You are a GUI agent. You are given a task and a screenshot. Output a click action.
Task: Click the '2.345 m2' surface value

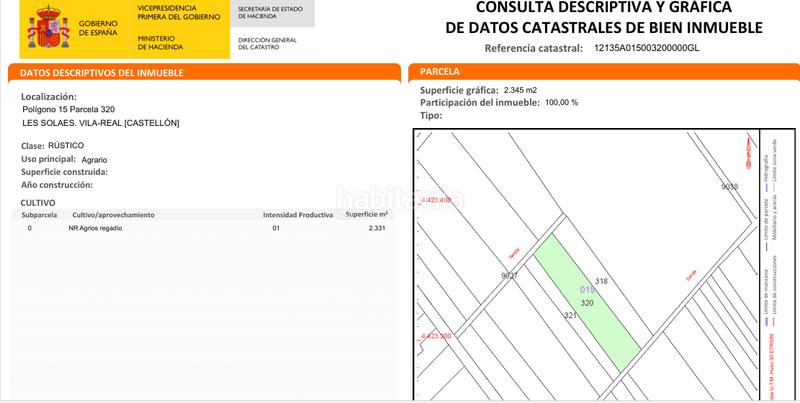click(520, 90)
